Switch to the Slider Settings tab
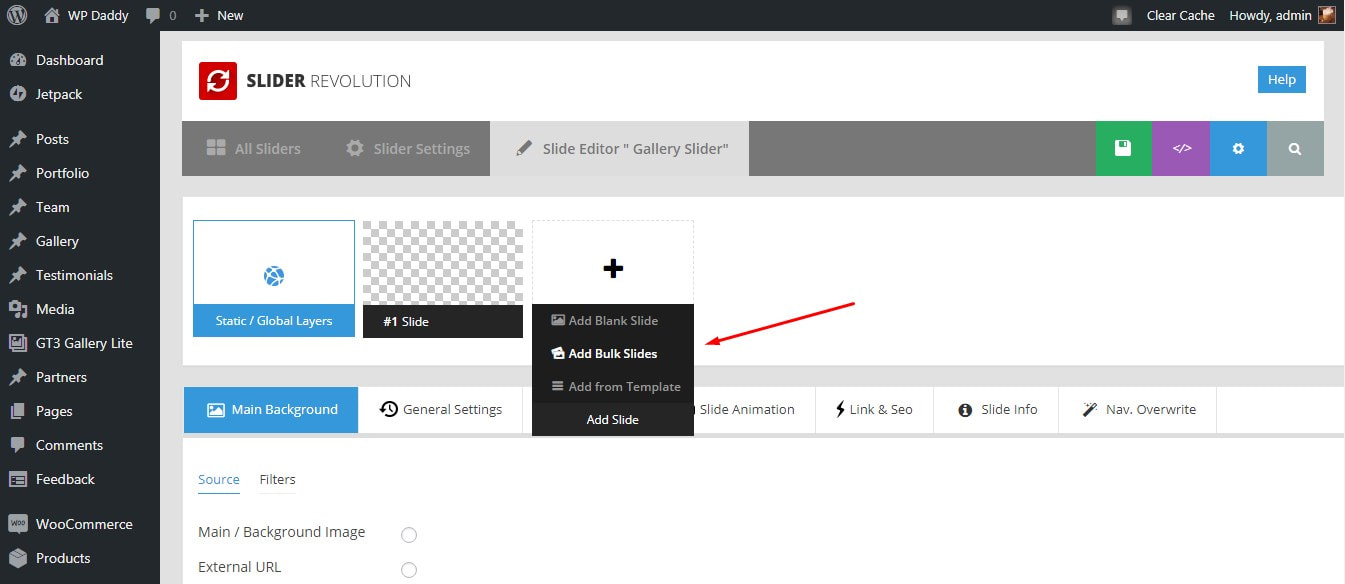 [x=407, y=148]
